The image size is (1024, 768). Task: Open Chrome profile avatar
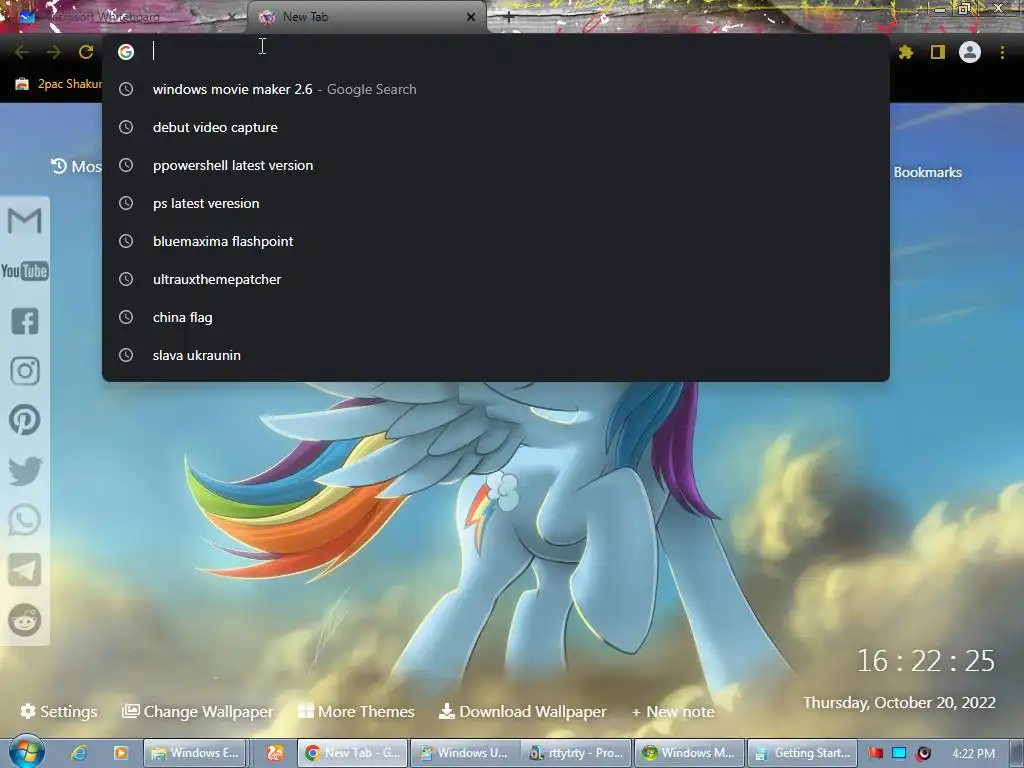coord(970,52)
